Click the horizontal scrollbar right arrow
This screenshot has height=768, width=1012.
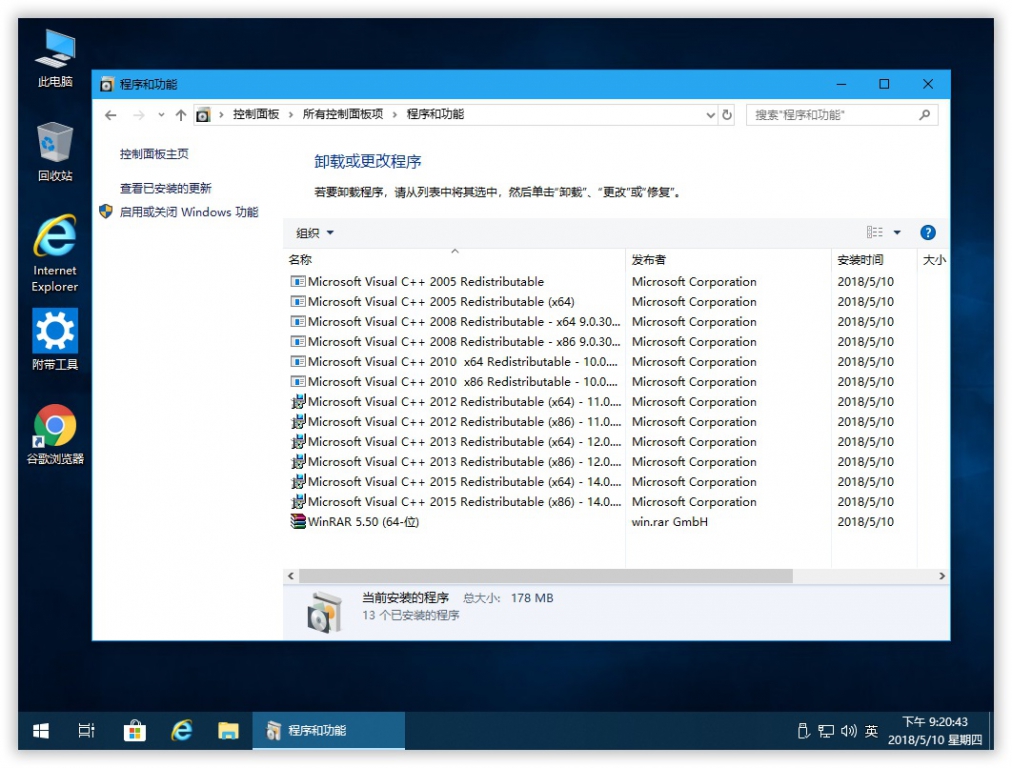coord(942,576)
